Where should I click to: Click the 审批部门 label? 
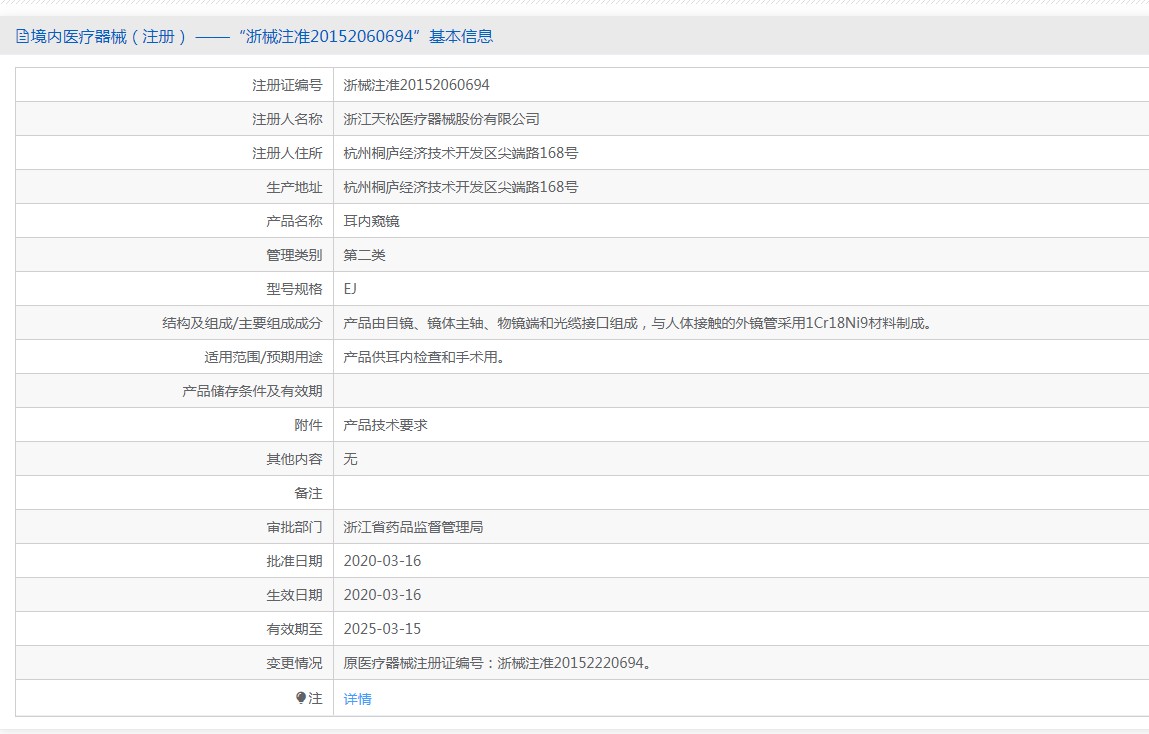pos(294,527)
